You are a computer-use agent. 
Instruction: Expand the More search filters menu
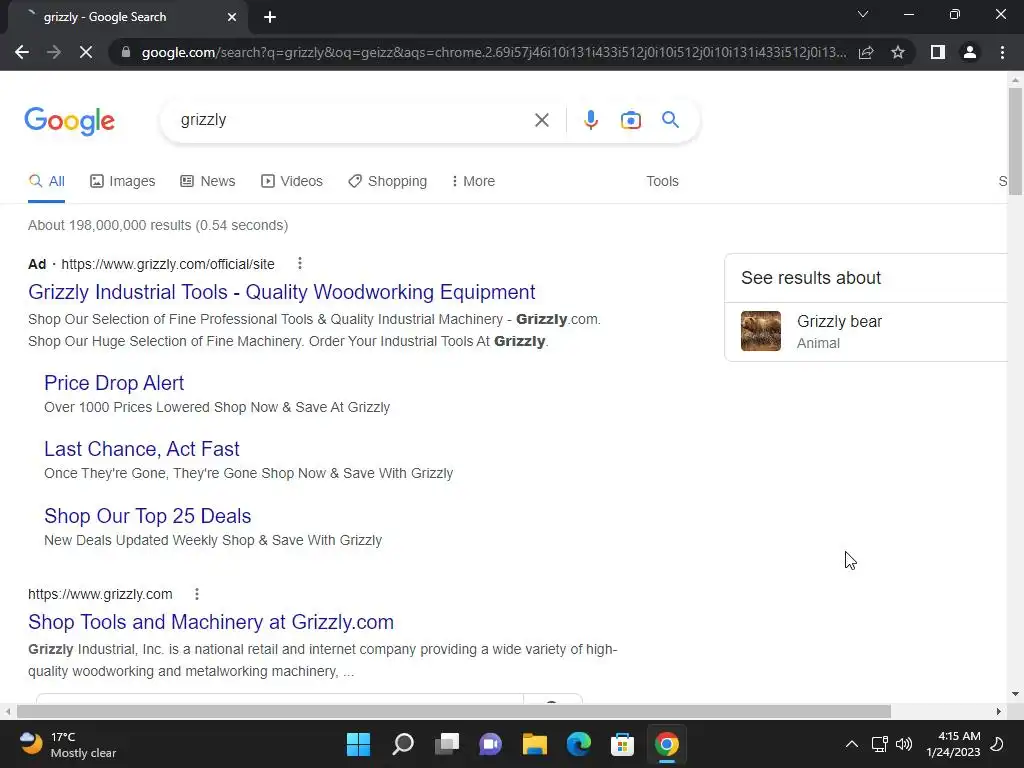[x=473, y=182]
